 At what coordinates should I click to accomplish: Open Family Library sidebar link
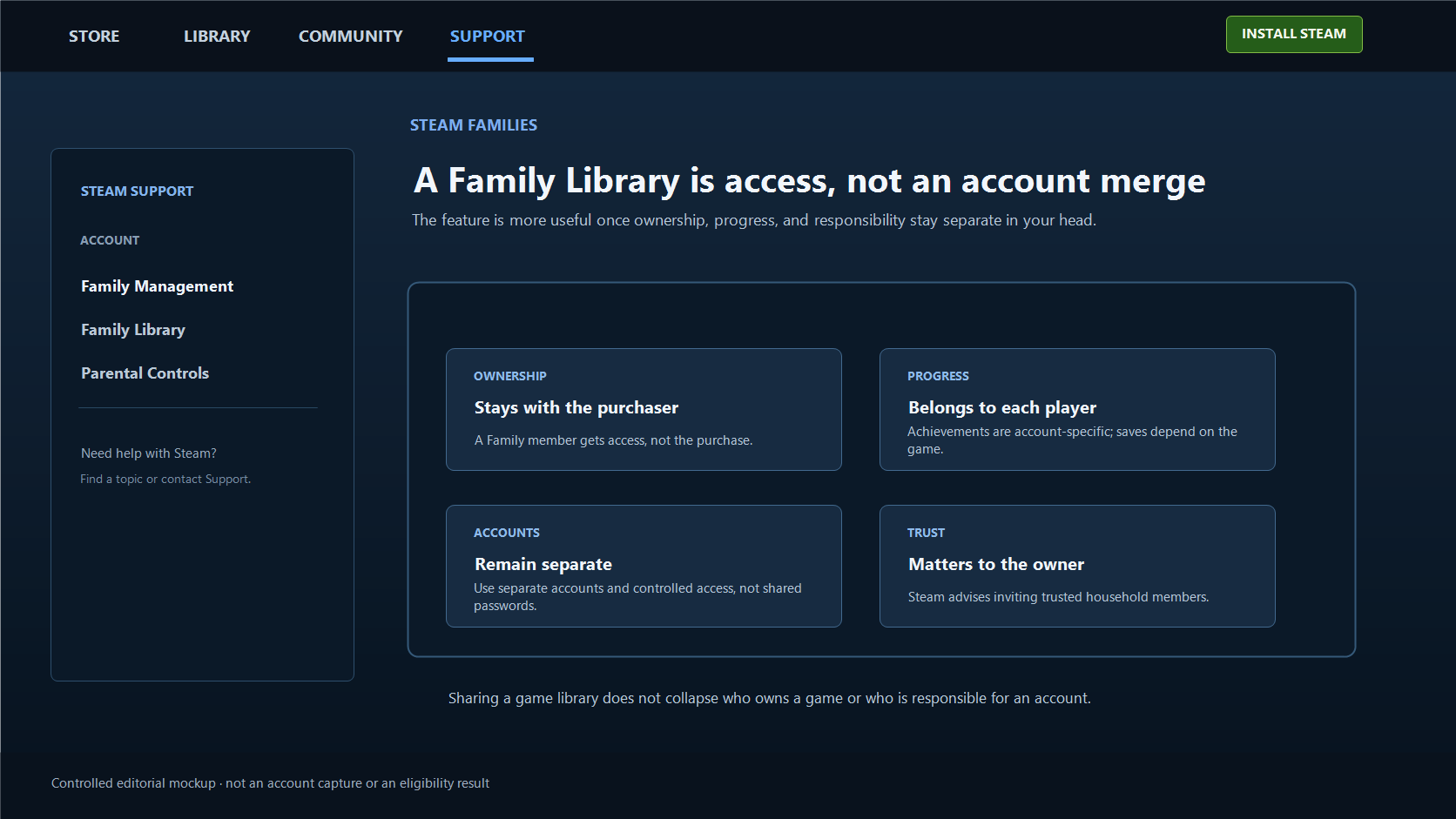pyautogui.click(x=133, y=330)
